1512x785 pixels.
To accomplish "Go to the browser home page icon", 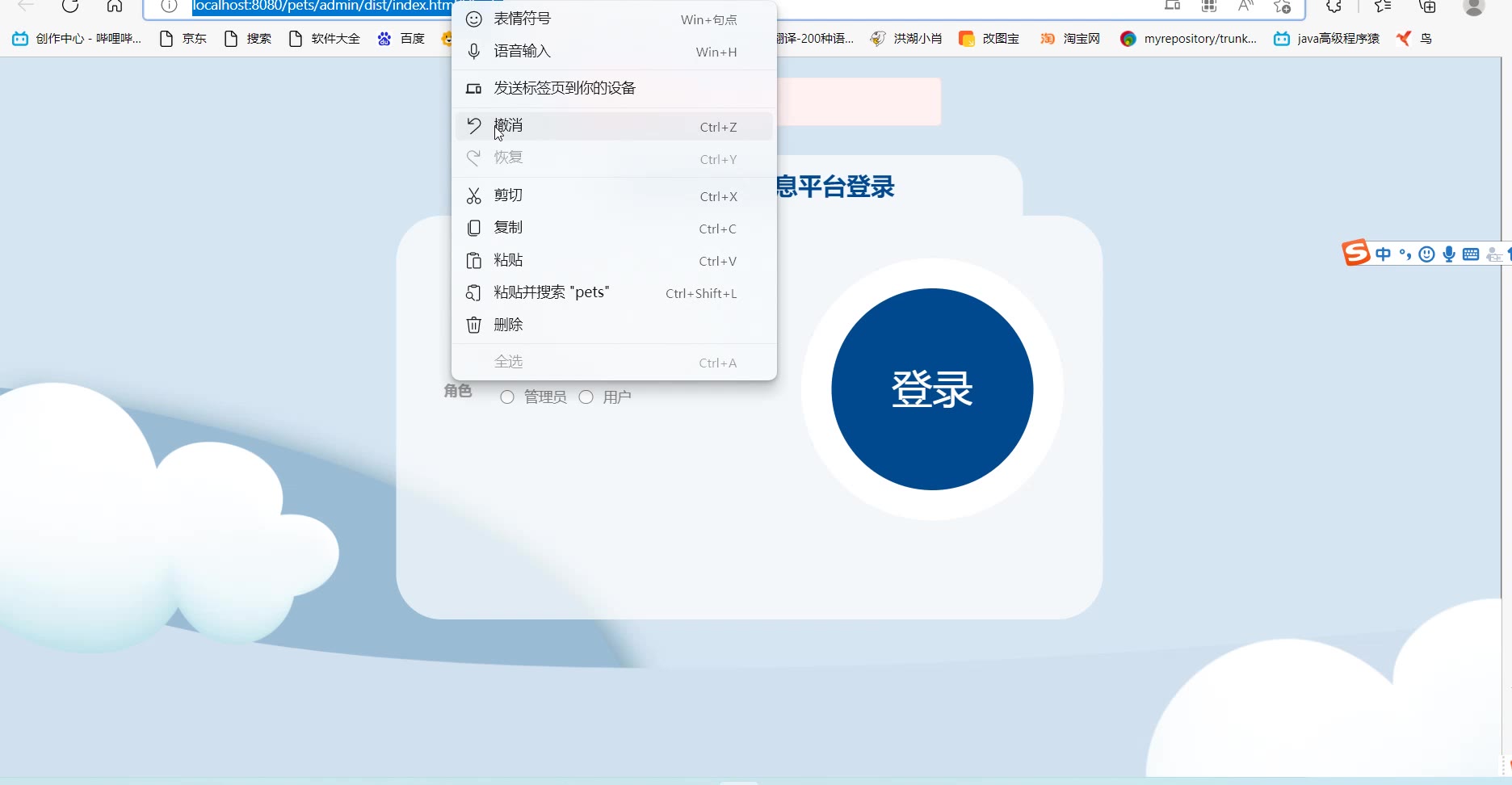I will click(115, 6).
